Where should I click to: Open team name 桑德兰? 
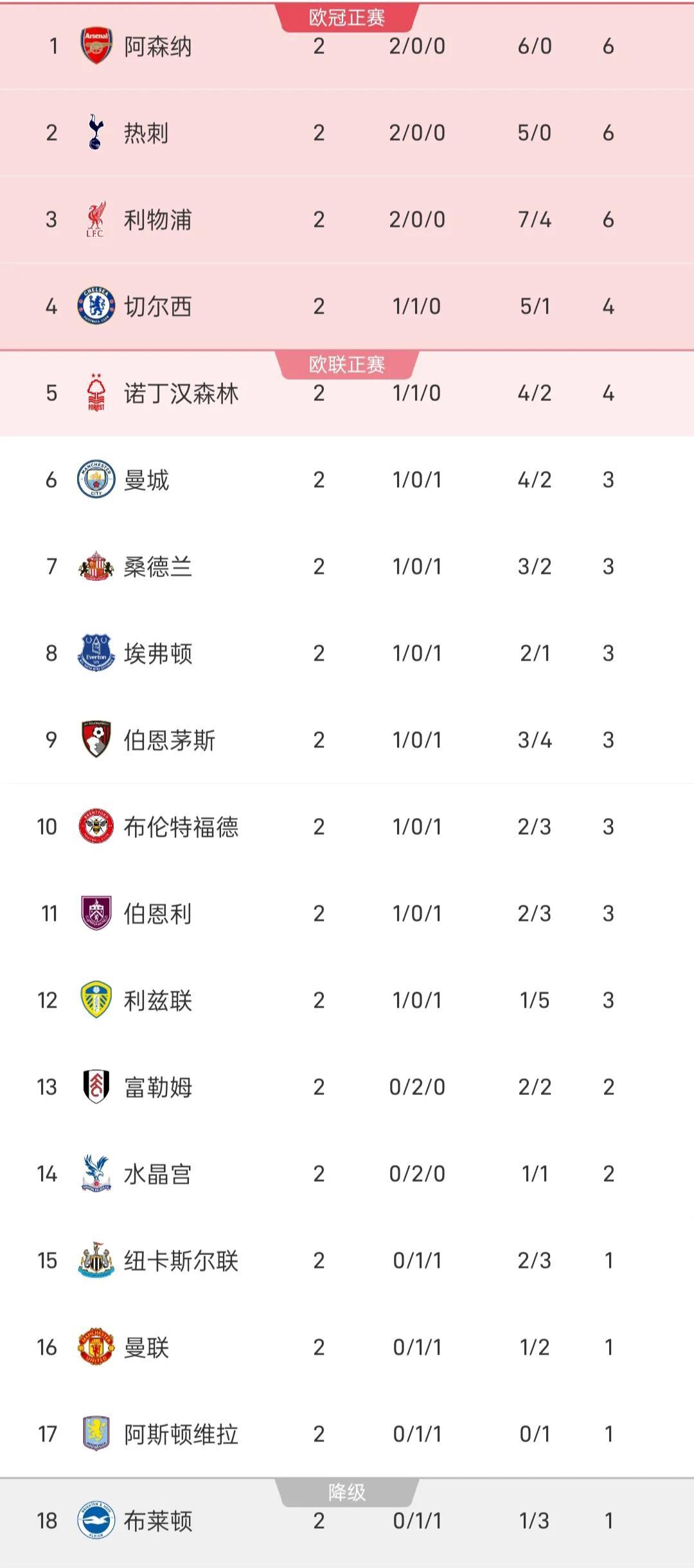click(157, 567)
